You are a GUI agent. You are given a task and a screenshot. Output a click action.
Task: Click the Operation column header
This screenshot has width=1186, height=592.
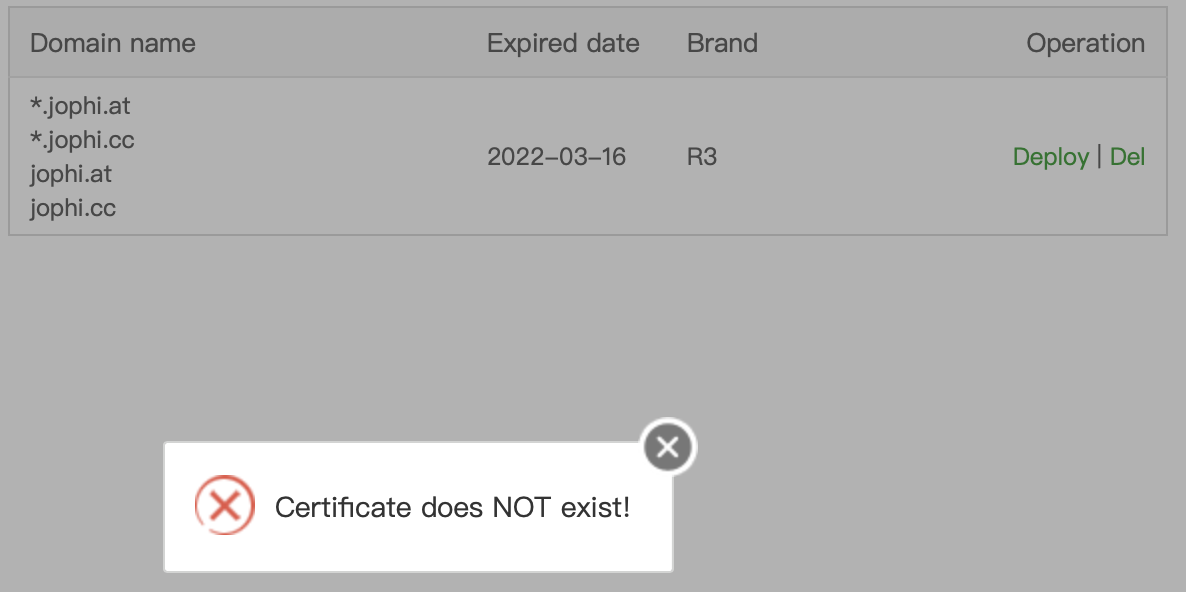click(x=1085, y=44)
